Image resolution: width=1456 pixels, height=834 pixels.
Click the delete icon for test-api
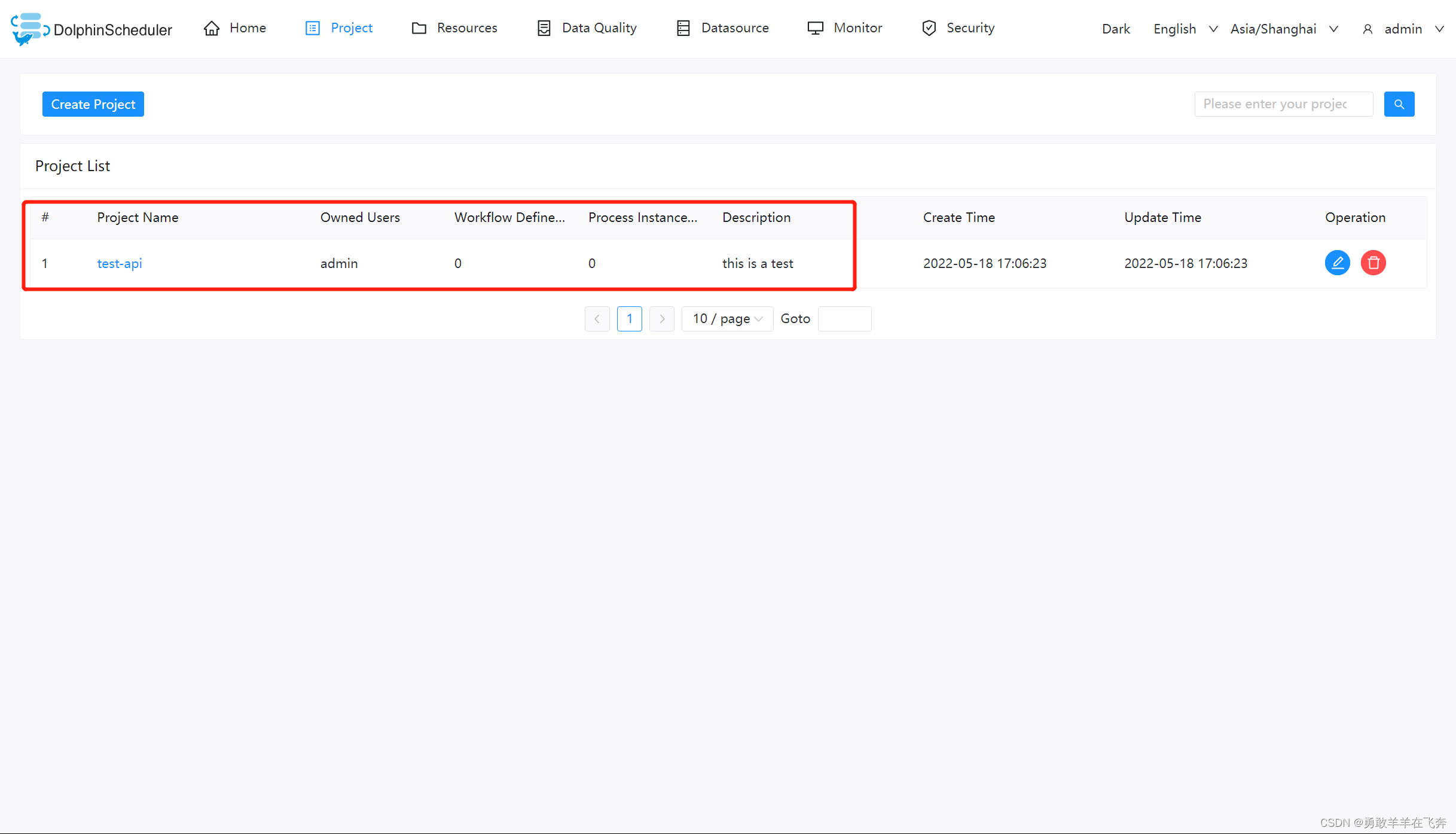click(1373, 262)
